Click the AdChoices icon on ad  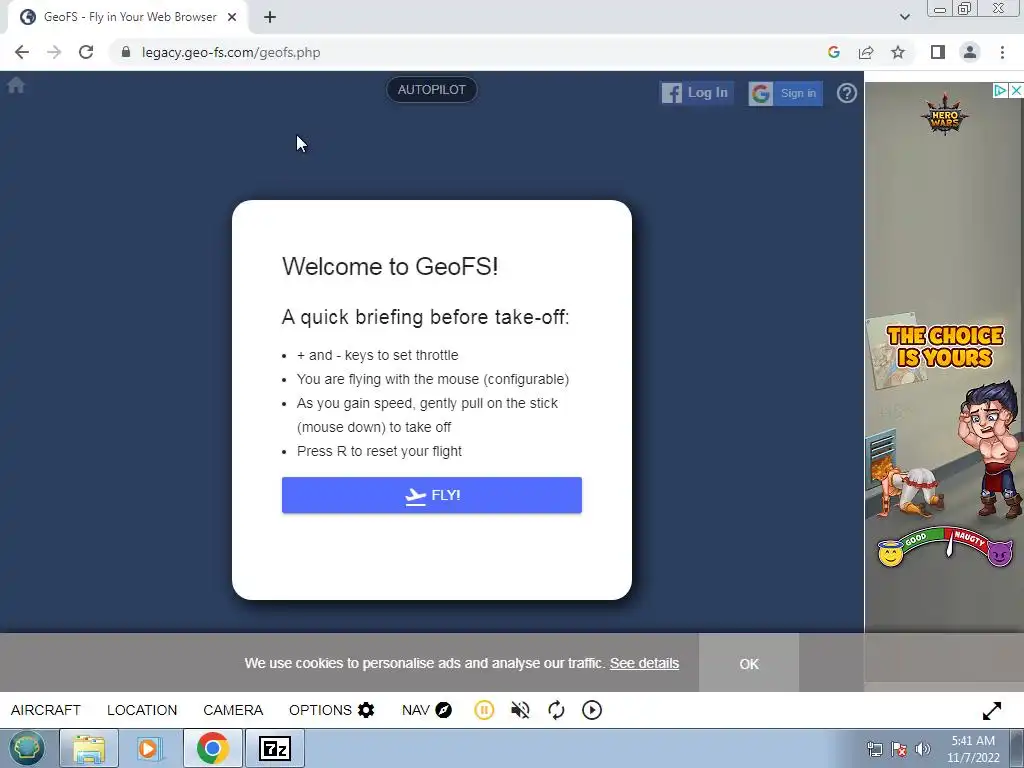[x=1000, y=91]
